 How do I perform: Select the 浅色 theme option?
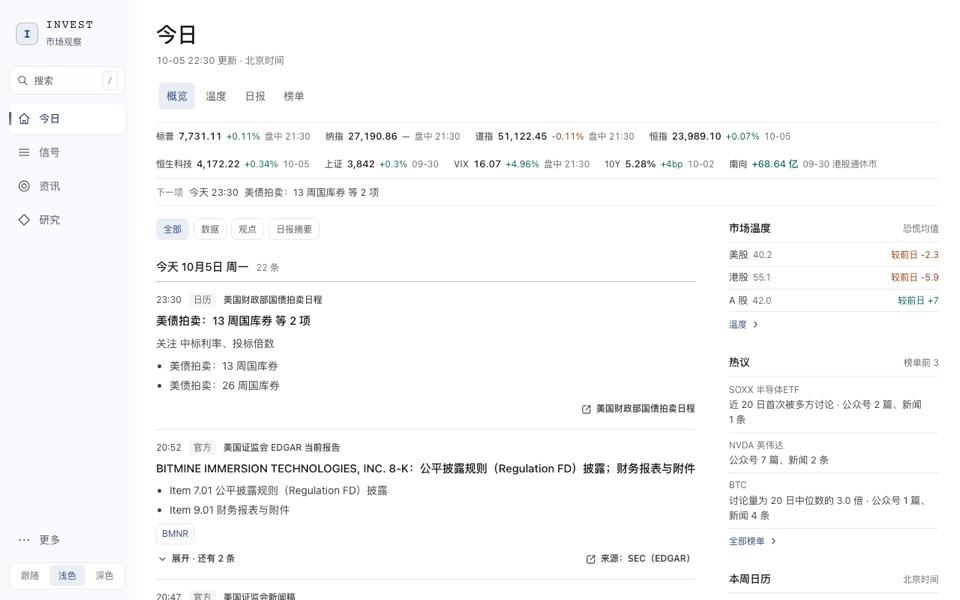tap(67, 576)
